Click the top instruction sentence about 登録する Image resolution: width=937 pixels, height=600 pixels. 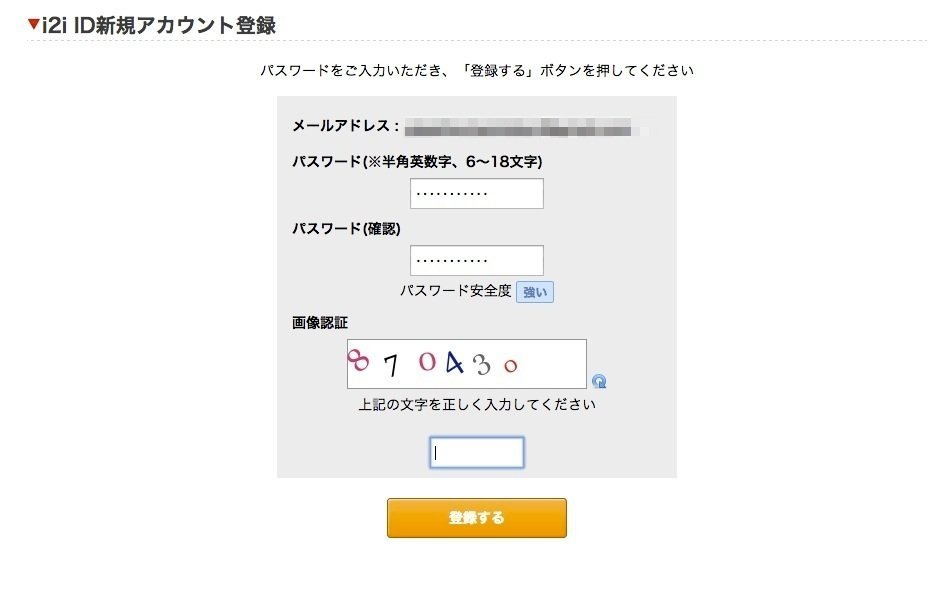coord(477,71)
